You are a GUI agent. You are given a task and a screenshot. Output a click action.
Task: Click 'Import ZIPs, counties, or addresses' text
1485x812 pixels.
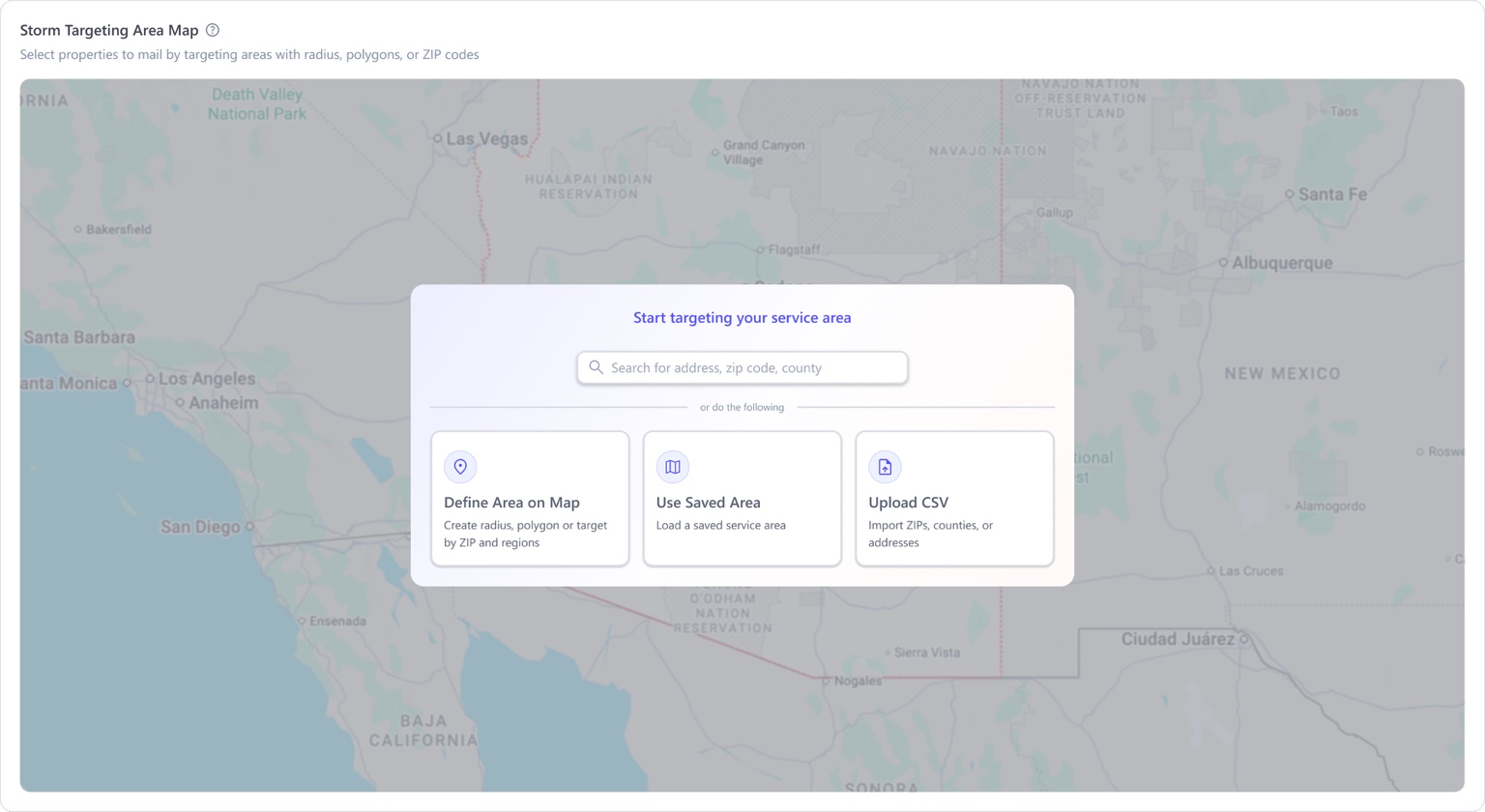tap(930, 534)
